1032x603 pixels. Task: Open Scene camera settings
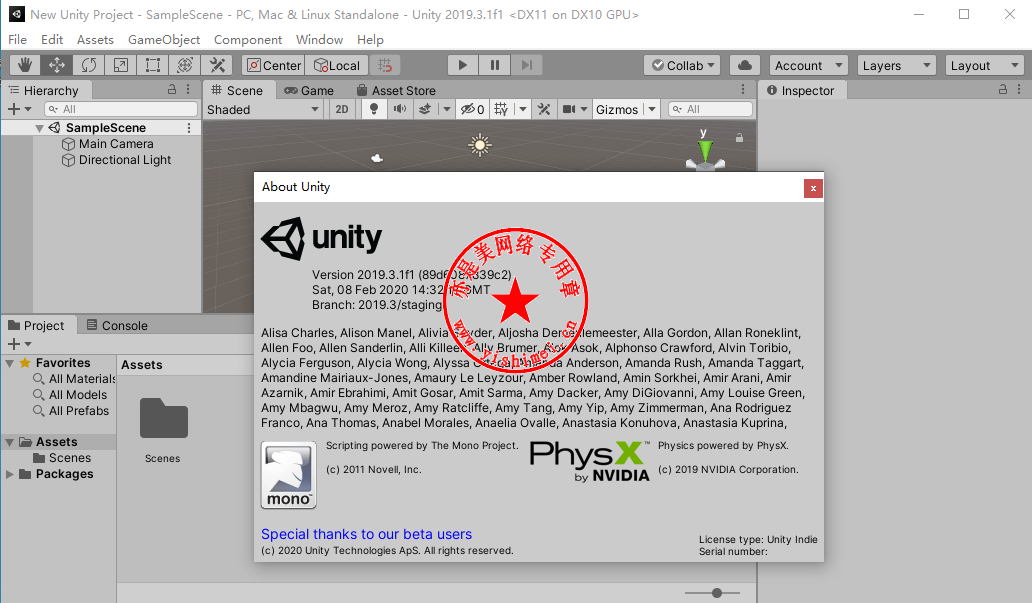tap(569, 109)
